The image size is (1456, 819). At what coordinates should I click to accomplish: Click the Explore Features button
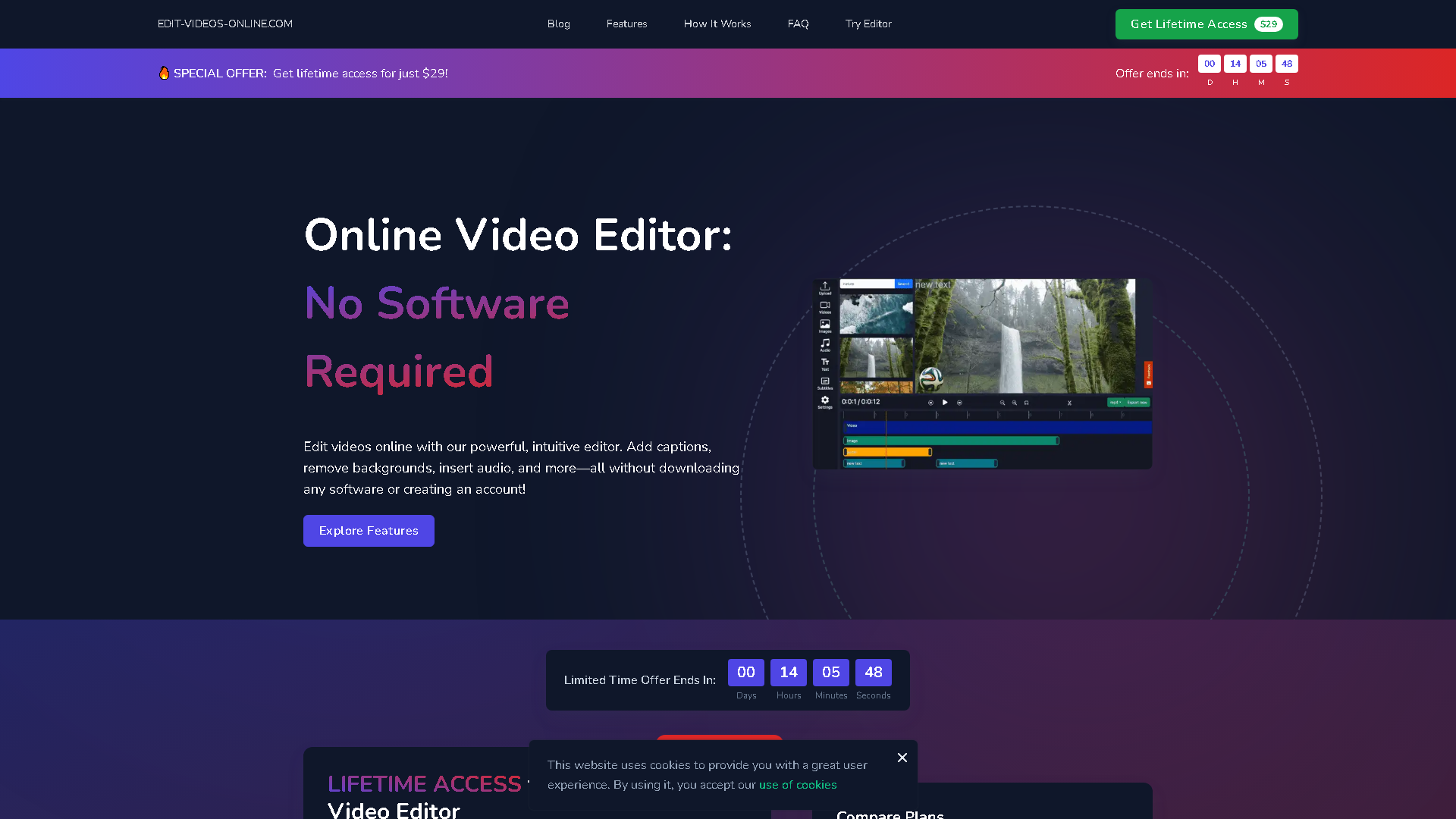tap(369, 530)
